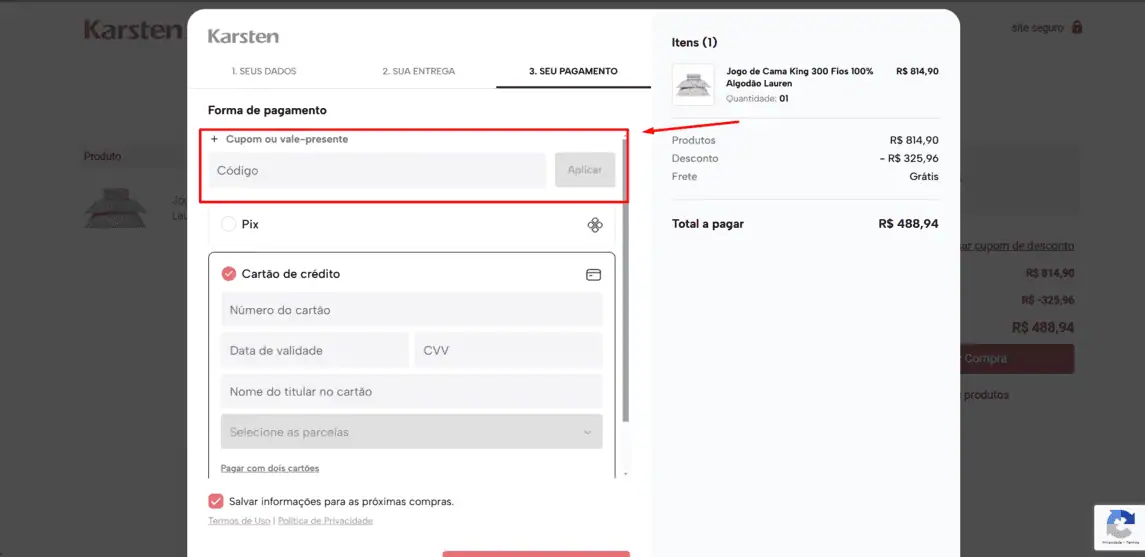1145x557 pixels.
Task: Open Termos de Uso link
Action: tap(239, 520)
